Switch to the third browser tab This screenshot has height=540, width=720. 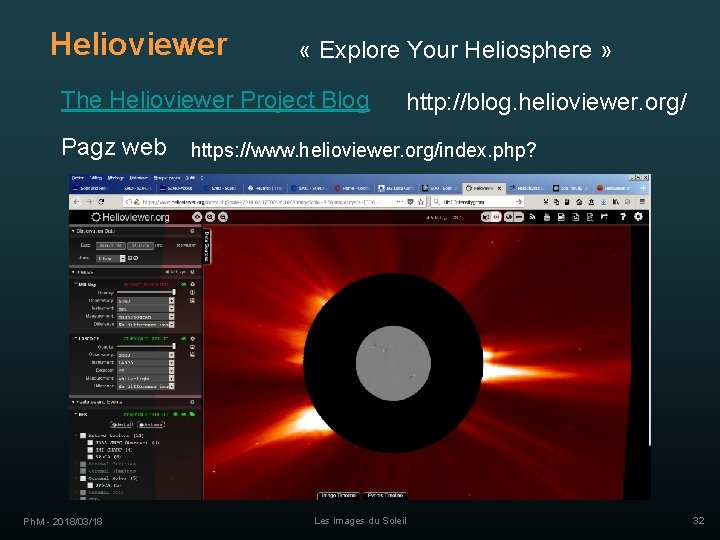pos(178,188)
